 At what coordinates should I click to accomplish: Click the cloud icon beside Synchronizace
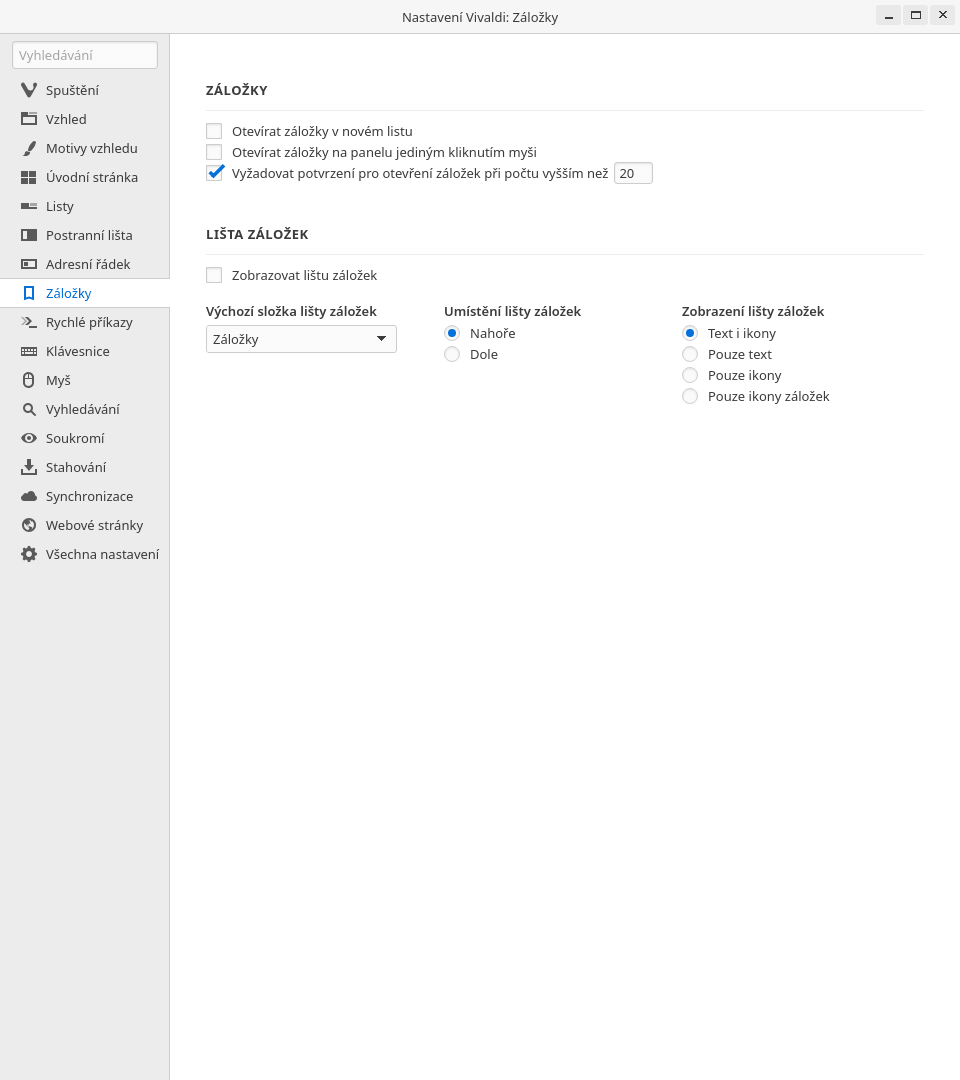click(x=29, y=496)
